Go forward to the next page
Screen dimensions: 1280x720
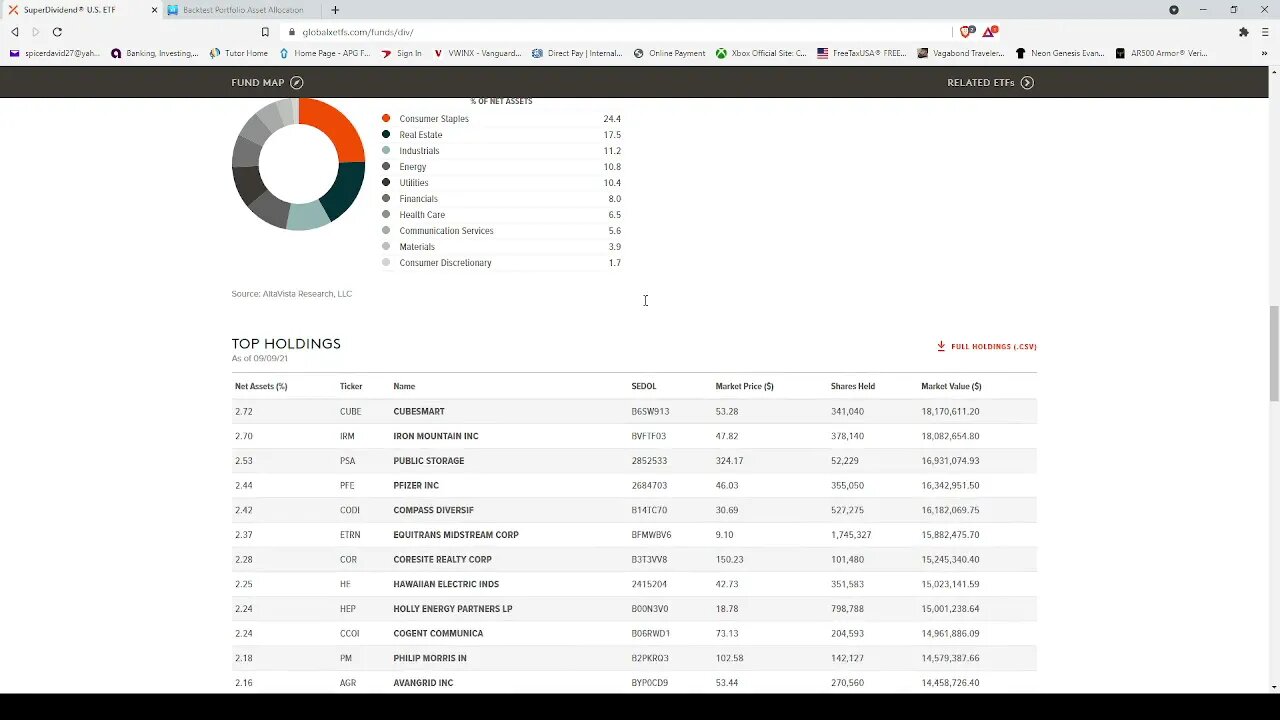[36, 32]
